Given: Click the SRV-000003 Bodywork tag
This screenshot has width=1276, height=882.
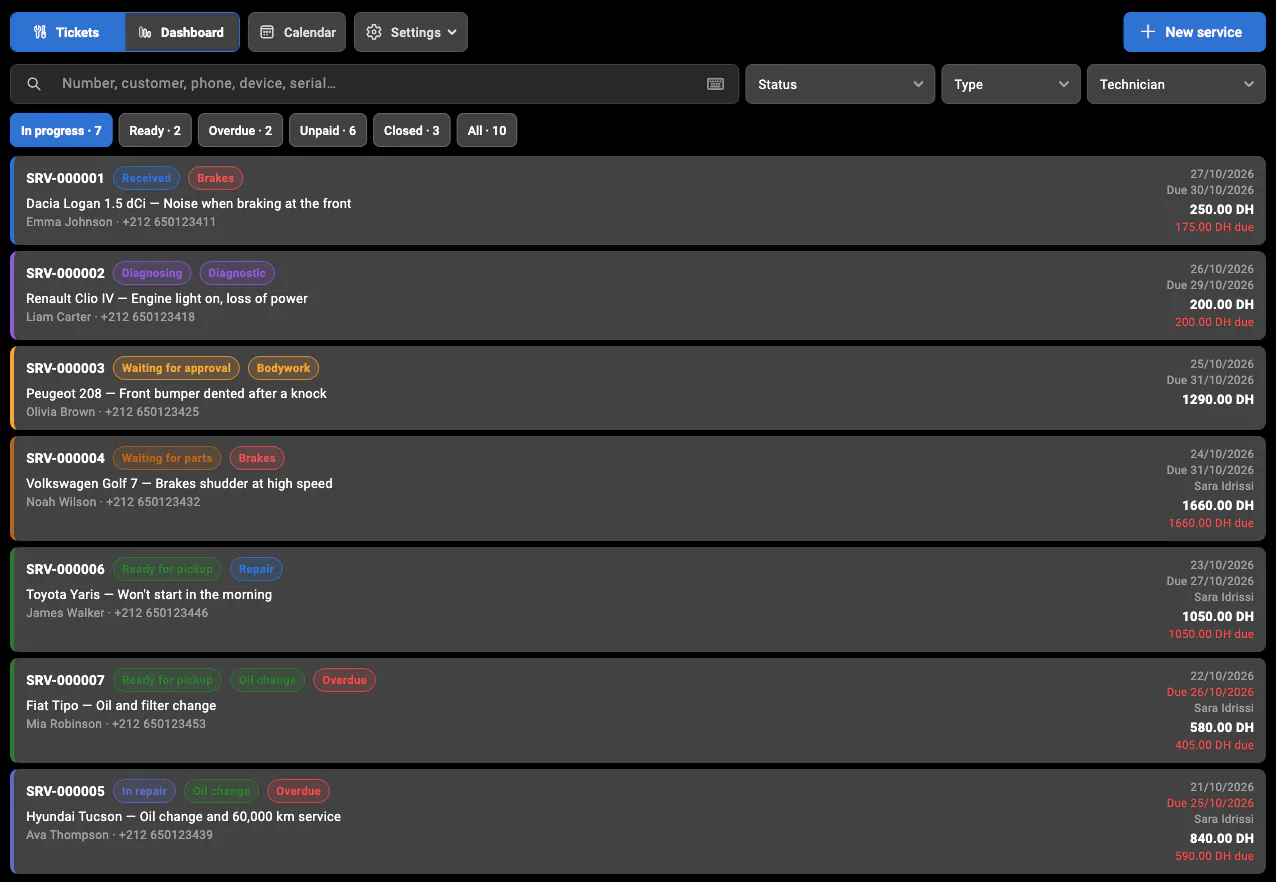Looking at the screenshot, I should (283, 368).
